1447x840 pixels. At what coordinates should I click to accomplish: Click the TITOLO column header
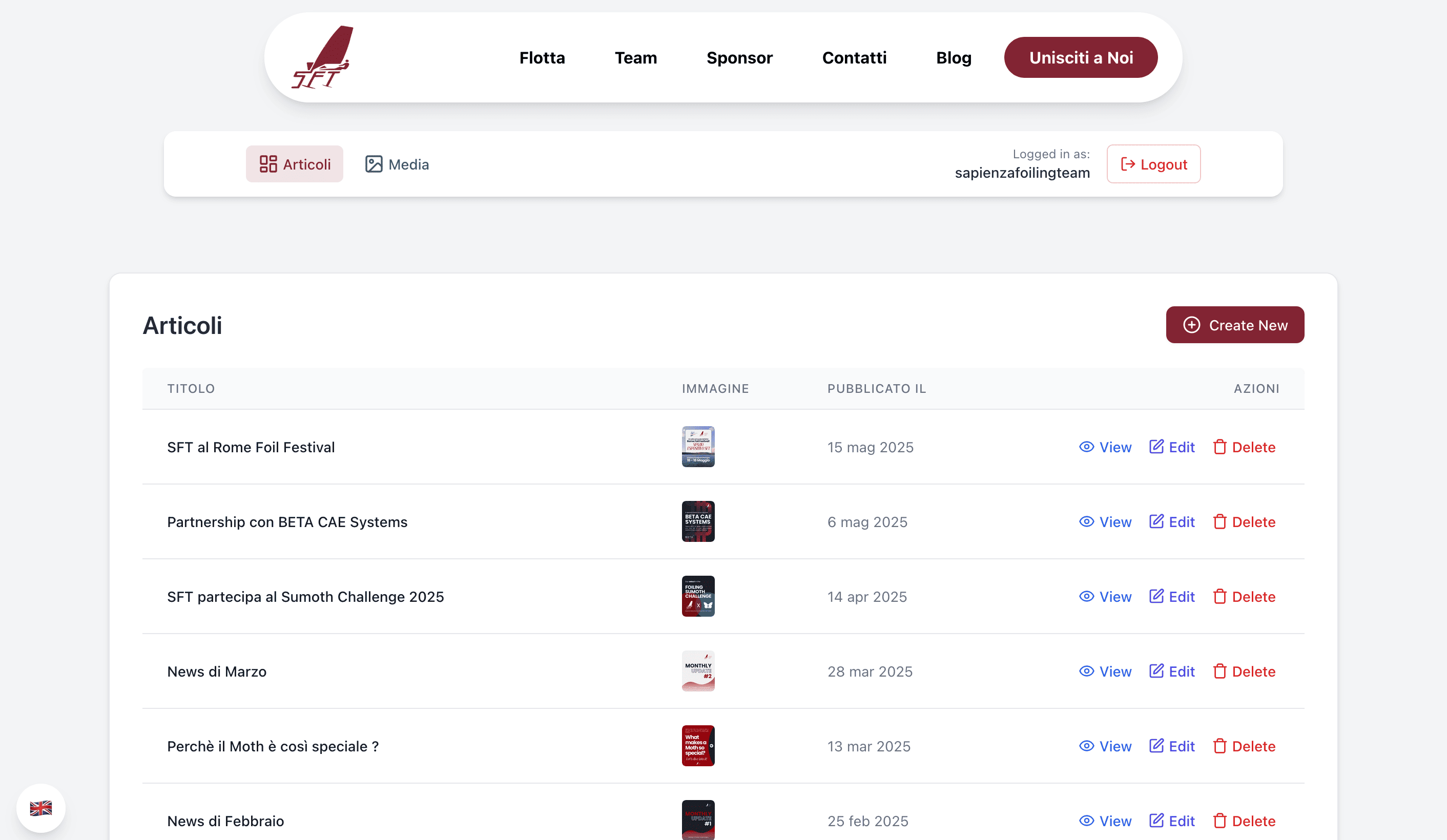pos(191,388)
